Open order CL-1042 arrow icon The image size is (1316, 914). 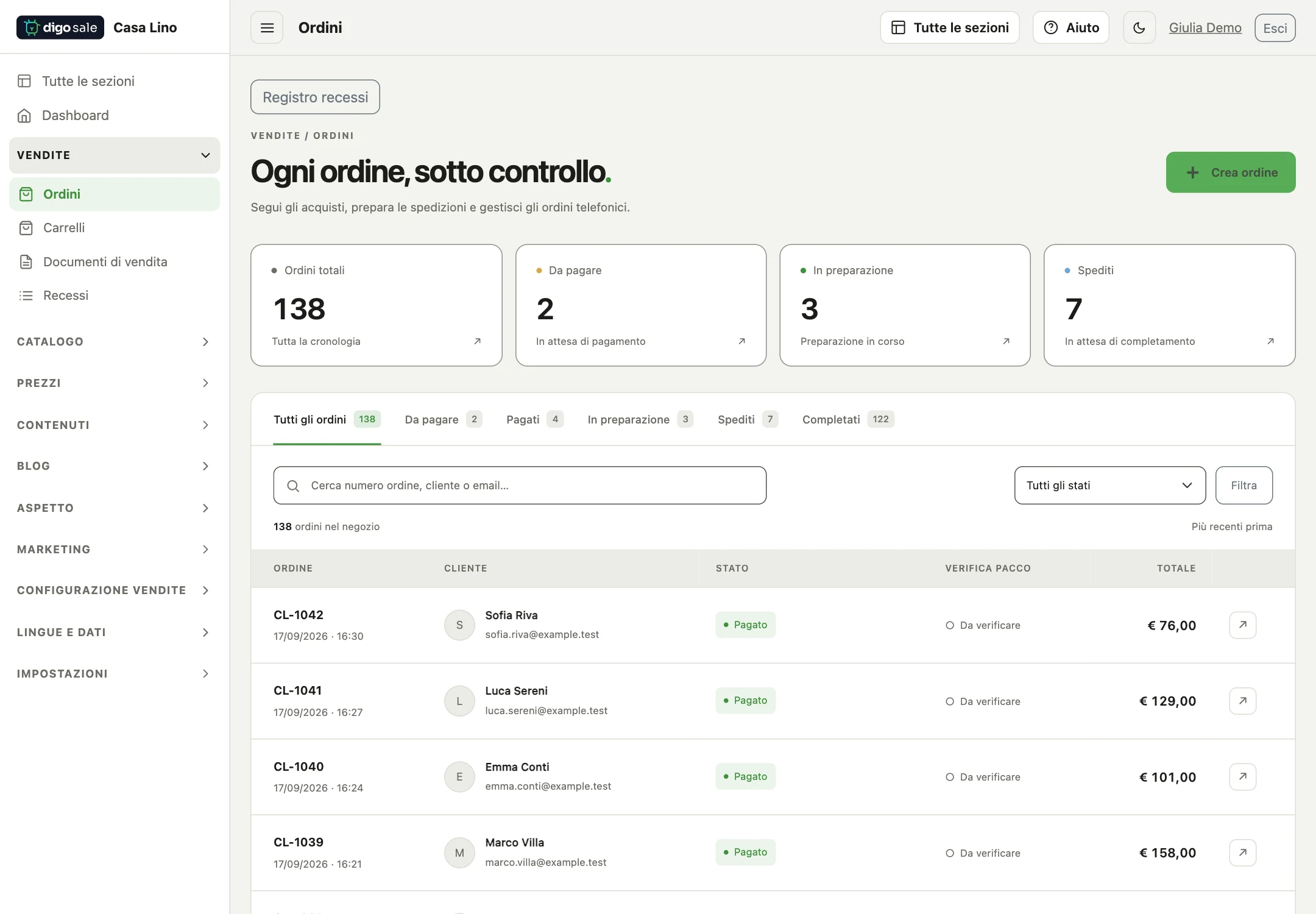(x=1242, y=625)
